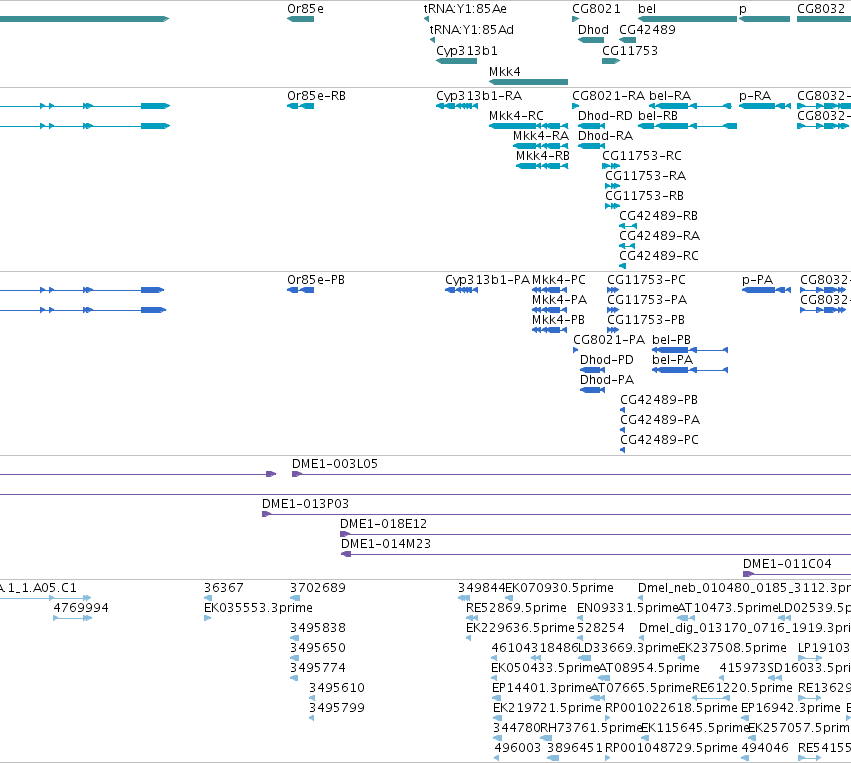Viewport: 851px width, 763px height.
Task: Select the Mkk4-PB protein label
Action: pos(558,320)
